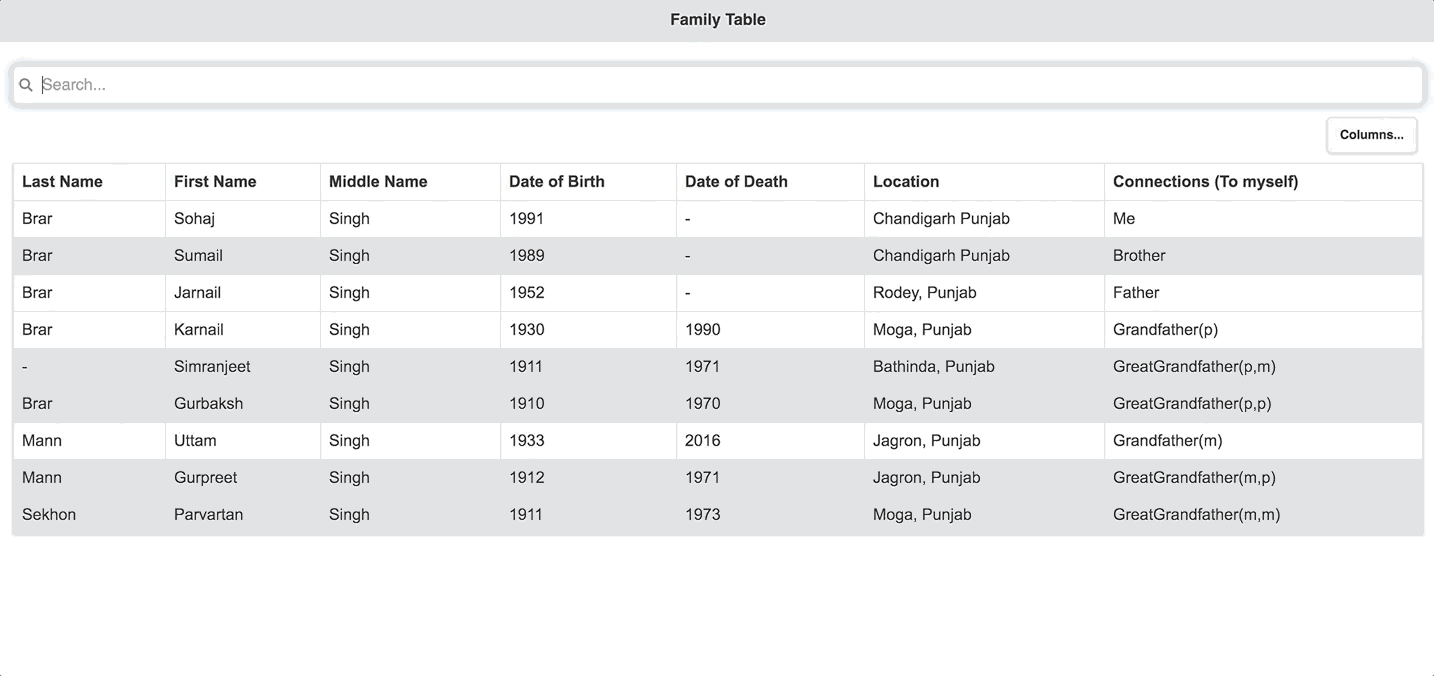Sort by First Name column header
The image size is (1434, 676).
[x=215, y=182]
